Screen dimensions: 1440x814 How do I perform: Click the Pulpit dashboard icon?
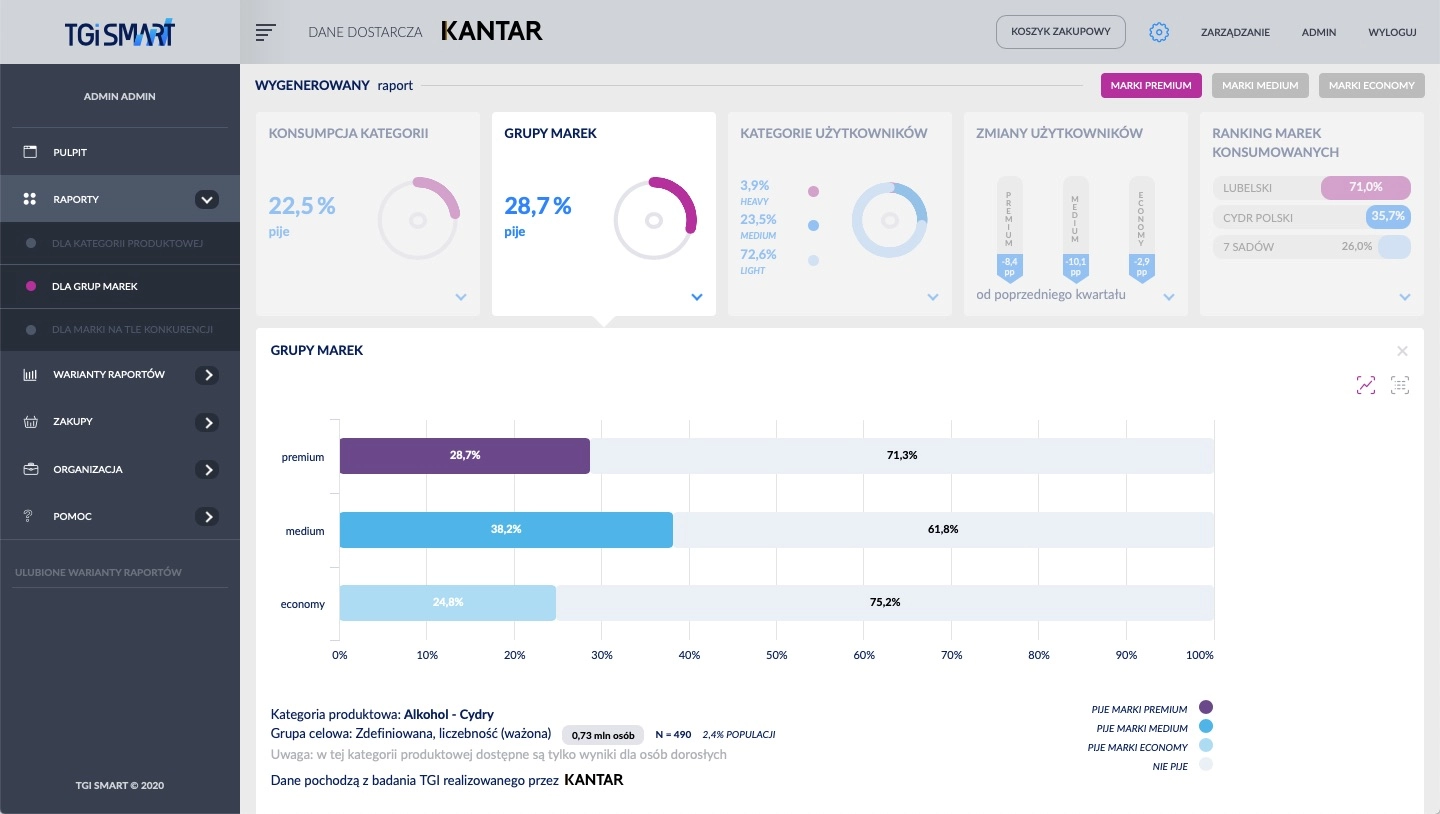click(x=30, y=152)
